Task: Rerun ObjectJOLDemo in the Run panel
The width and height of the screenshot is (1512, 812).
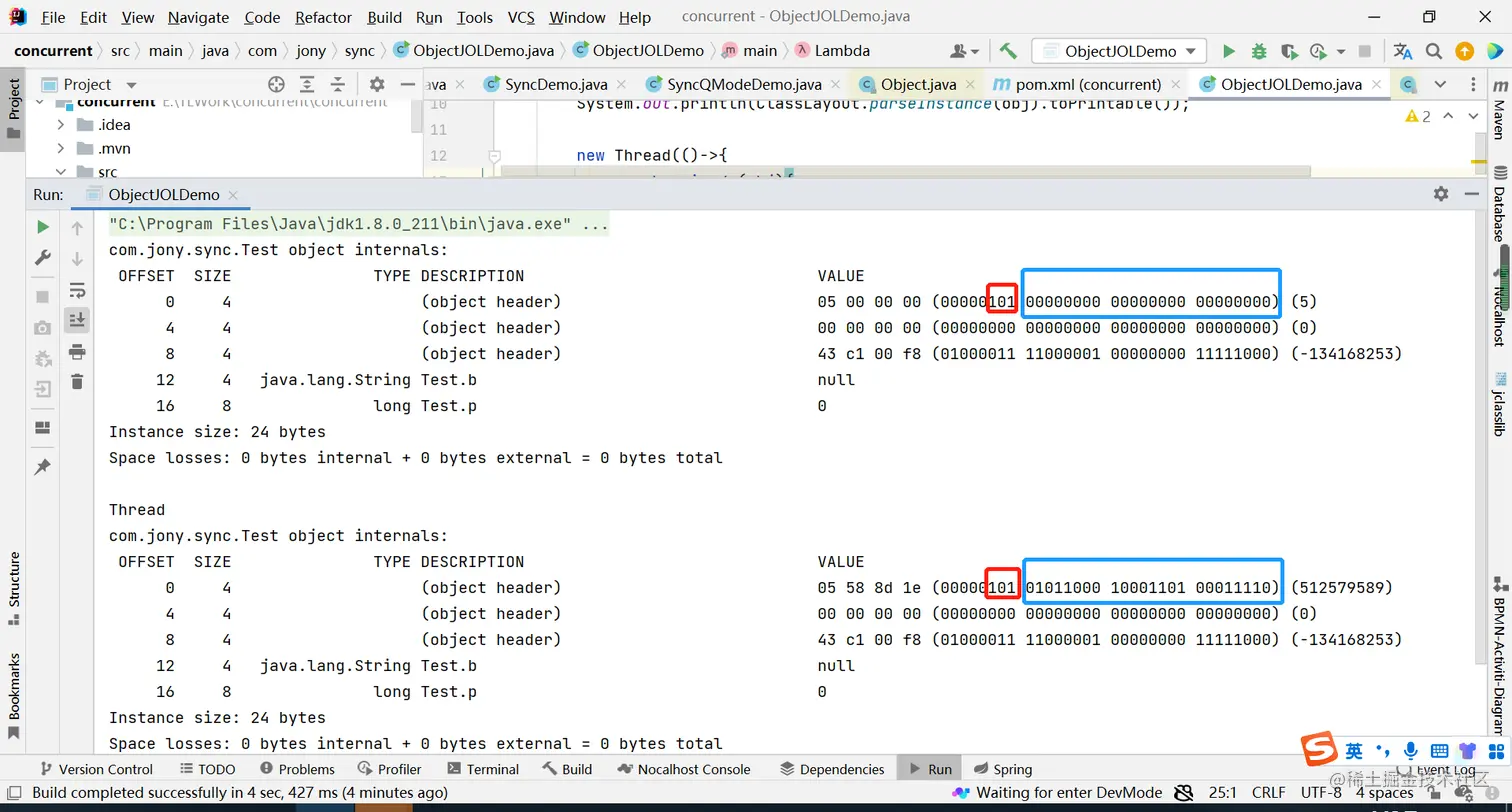Action: (x=43, y=228)
